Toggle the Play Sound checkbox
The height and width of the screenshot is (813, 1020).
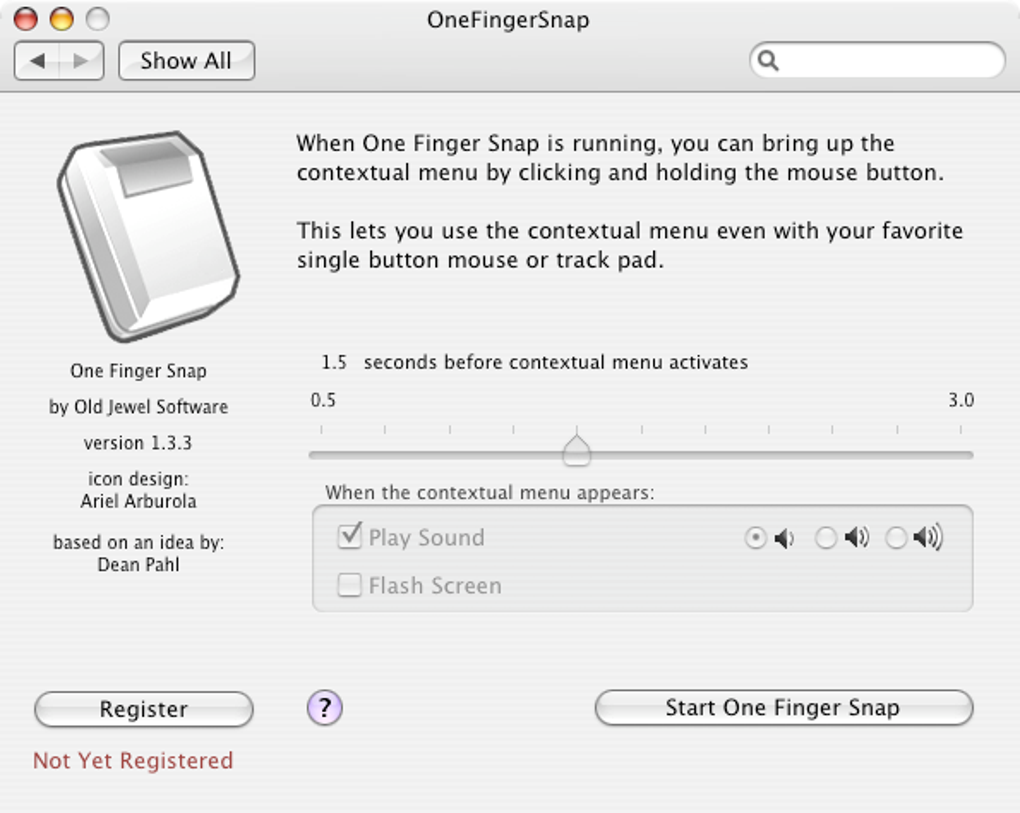(x=349, y=537)
